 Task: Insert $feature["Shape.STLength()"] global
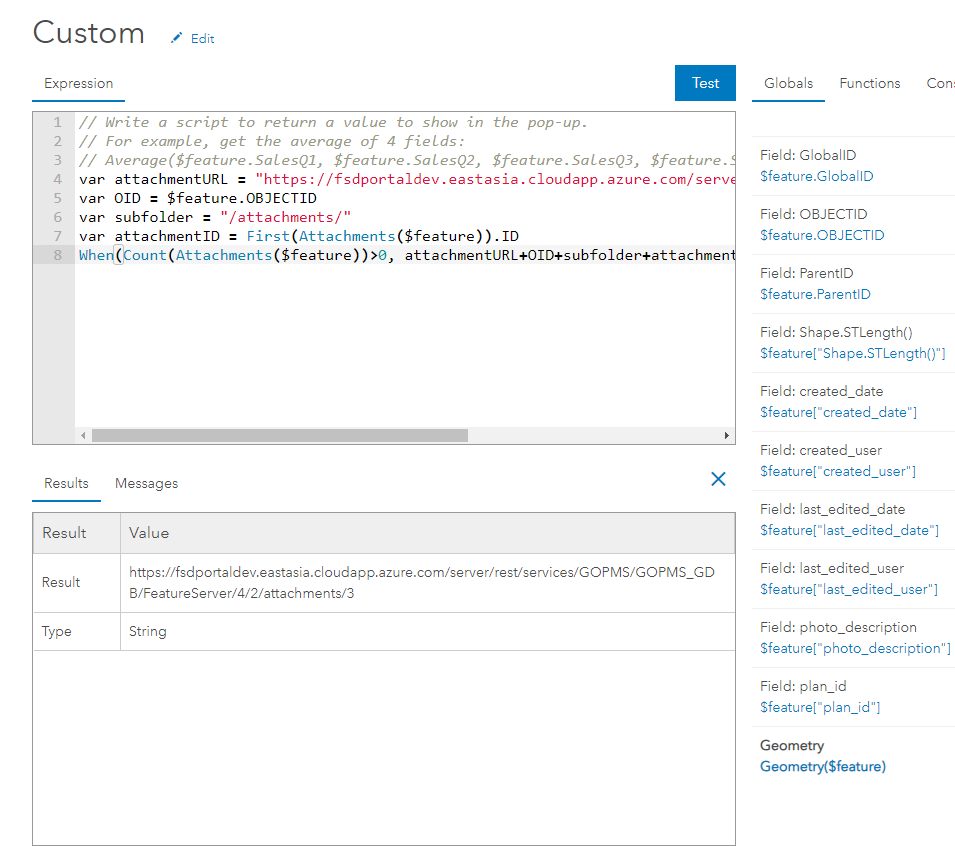pos(853,354)
